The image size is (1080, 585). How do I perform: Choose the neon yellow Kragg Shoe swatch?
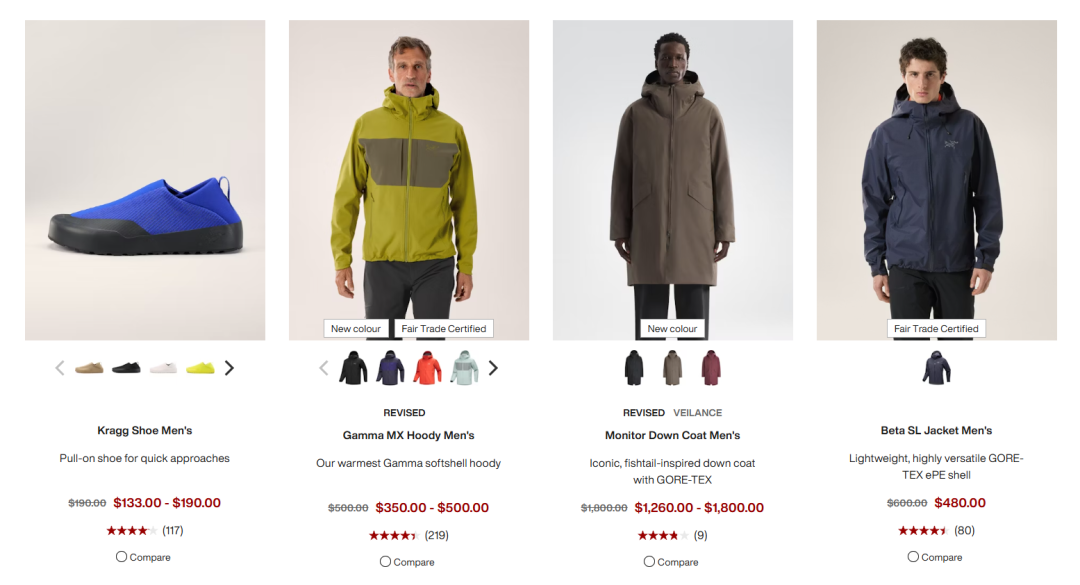point(200,368)
